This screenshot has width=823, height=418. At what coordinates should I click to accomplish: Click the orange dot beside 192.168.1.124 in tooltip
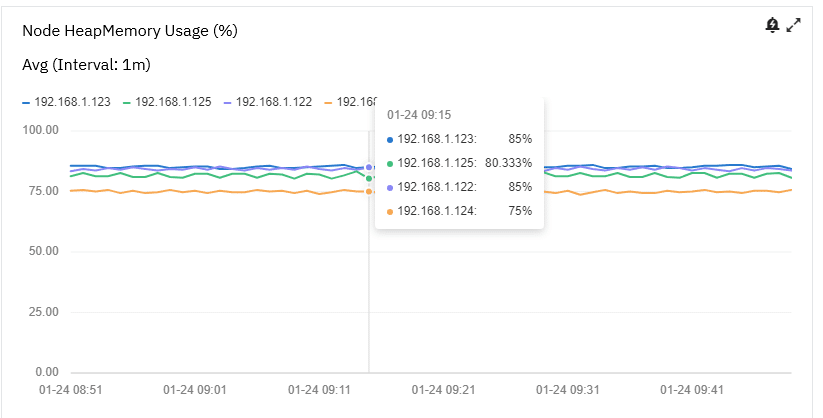[390, 211]
